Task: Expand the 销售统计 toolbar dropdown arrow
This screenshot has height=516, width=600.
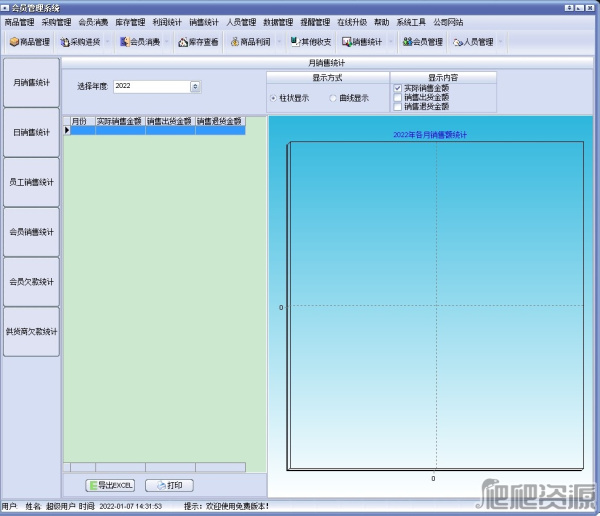Action: click(x=391, y=42)
